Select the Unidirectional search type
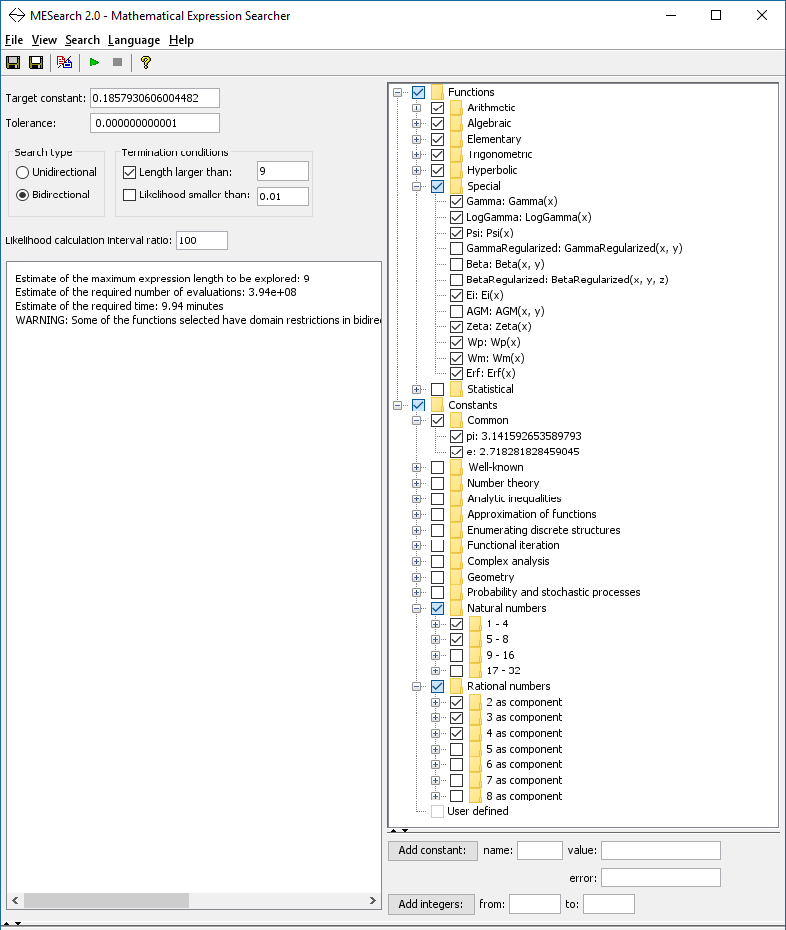The height and width of the screenshot is (930, 786). pos(23,173)
